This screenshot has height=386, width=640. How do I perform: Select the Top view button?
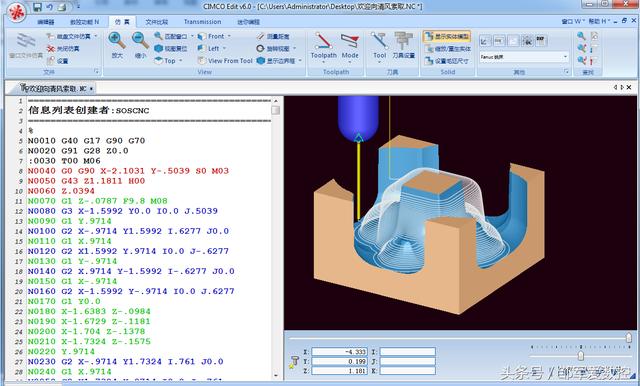(165, 60)
